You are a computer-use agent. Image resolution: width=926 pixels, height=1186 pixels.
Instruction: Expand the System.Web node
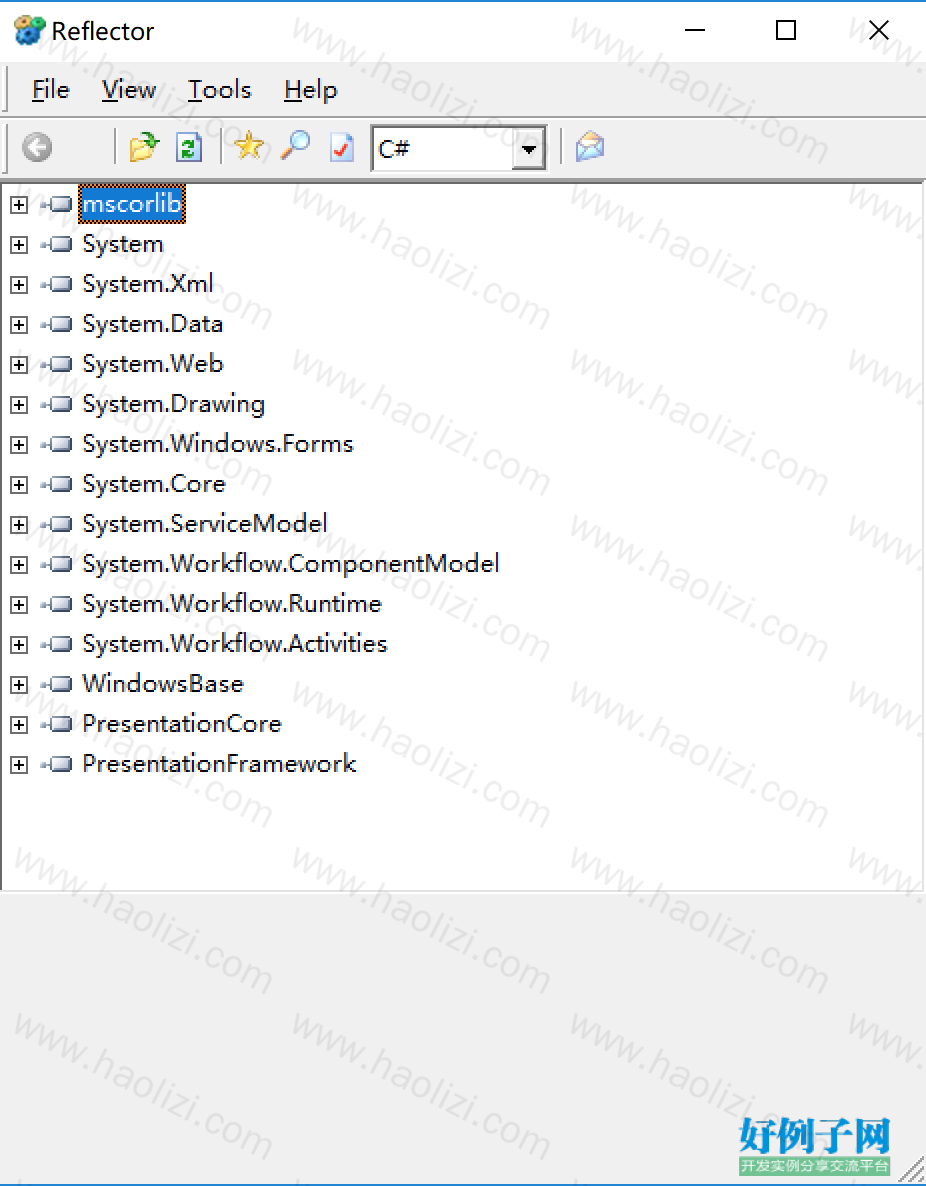pyautogui.click(x=19, y=365)
